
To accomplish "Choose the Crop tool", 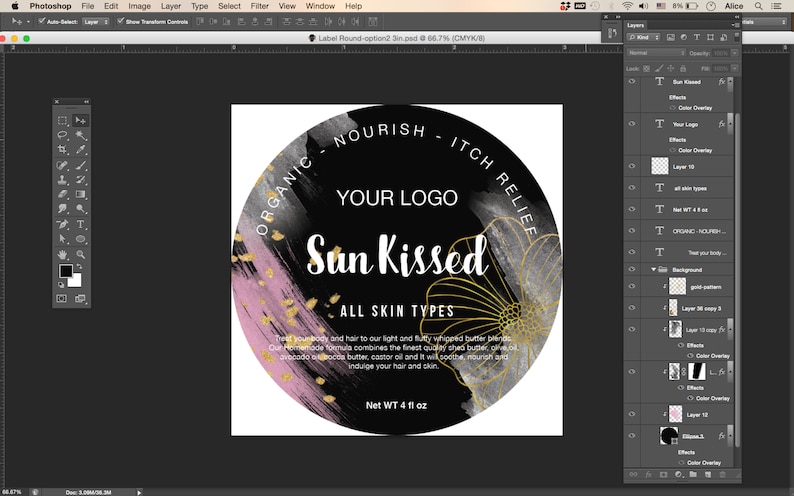I will [x=62, y=150].
